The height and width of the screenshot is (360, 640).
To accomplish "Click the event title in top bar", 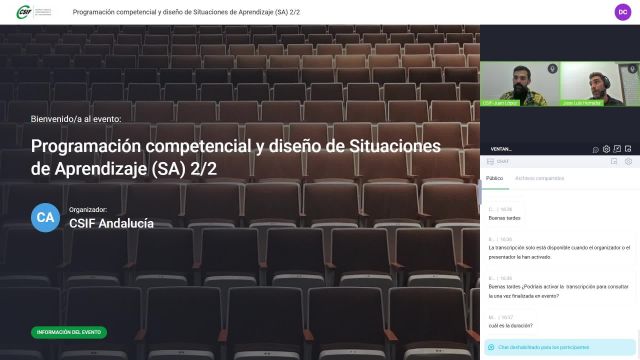I will click(x=186, y=12).
